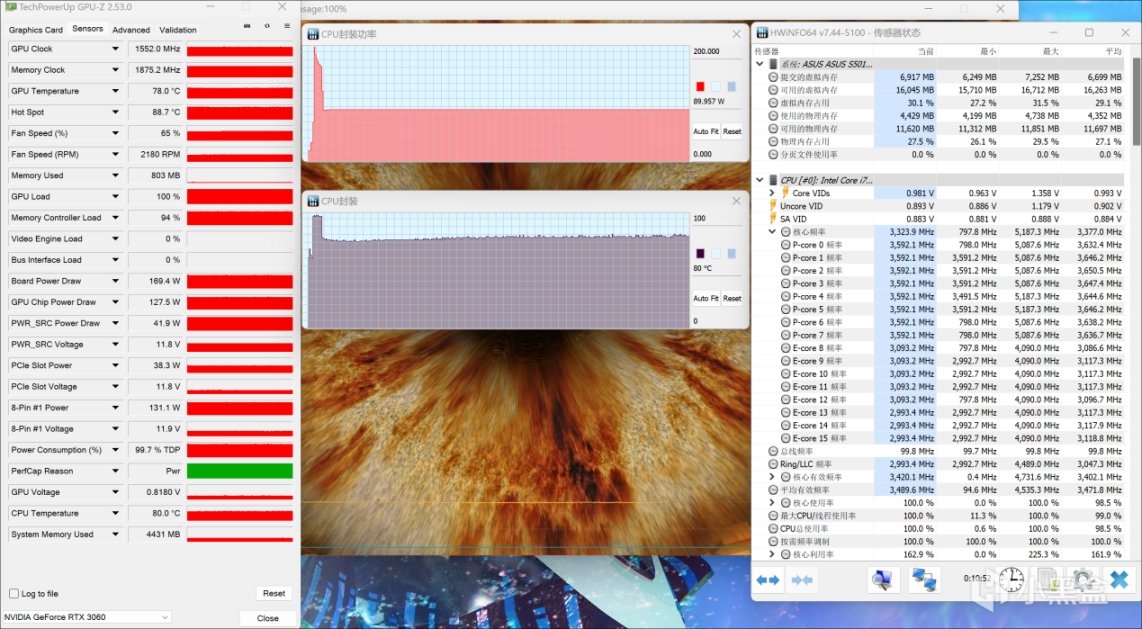Image resolution: width=1142 pixels, height=629 pixels.
Task: Click the CPU封装功率 graph window icon
Action: click(x=313, y=34)
